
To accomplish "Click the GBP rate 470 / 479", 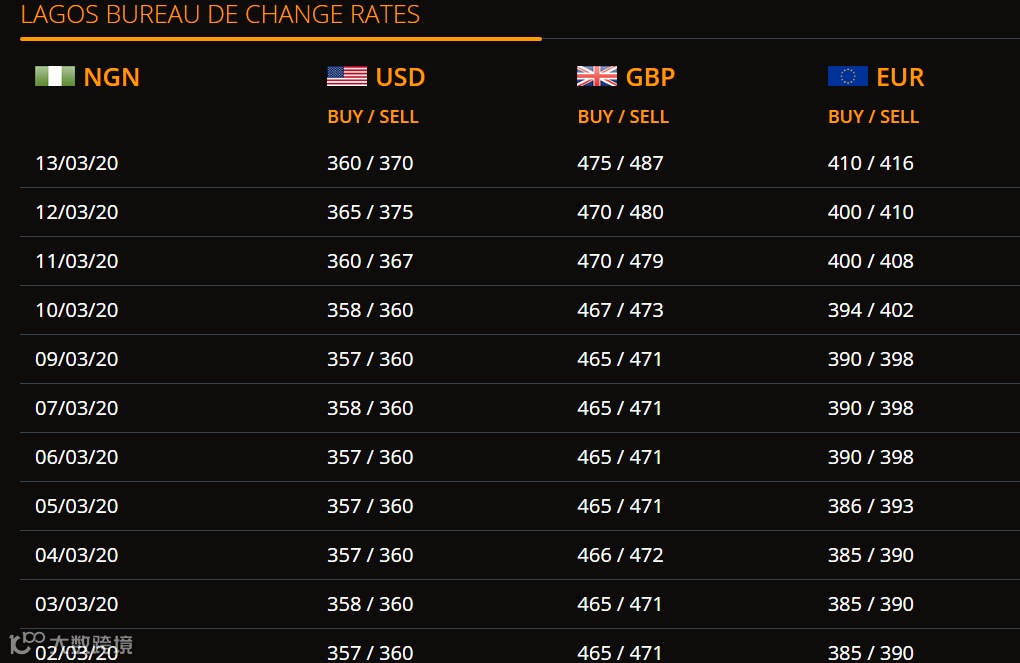I will 620,261.
